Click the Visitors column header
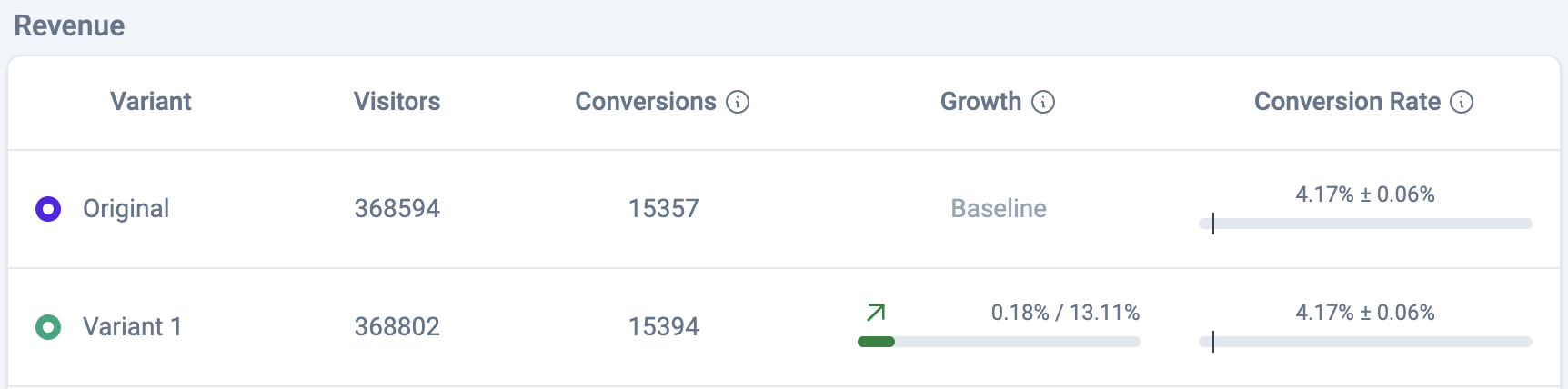Screen dimensions: 1568x389 click(397, 102)
